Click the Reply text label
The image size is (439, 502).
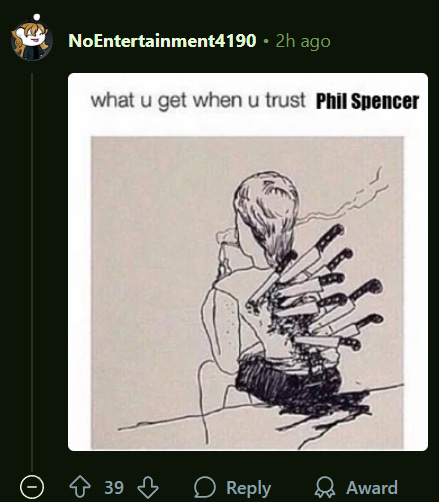248,488
